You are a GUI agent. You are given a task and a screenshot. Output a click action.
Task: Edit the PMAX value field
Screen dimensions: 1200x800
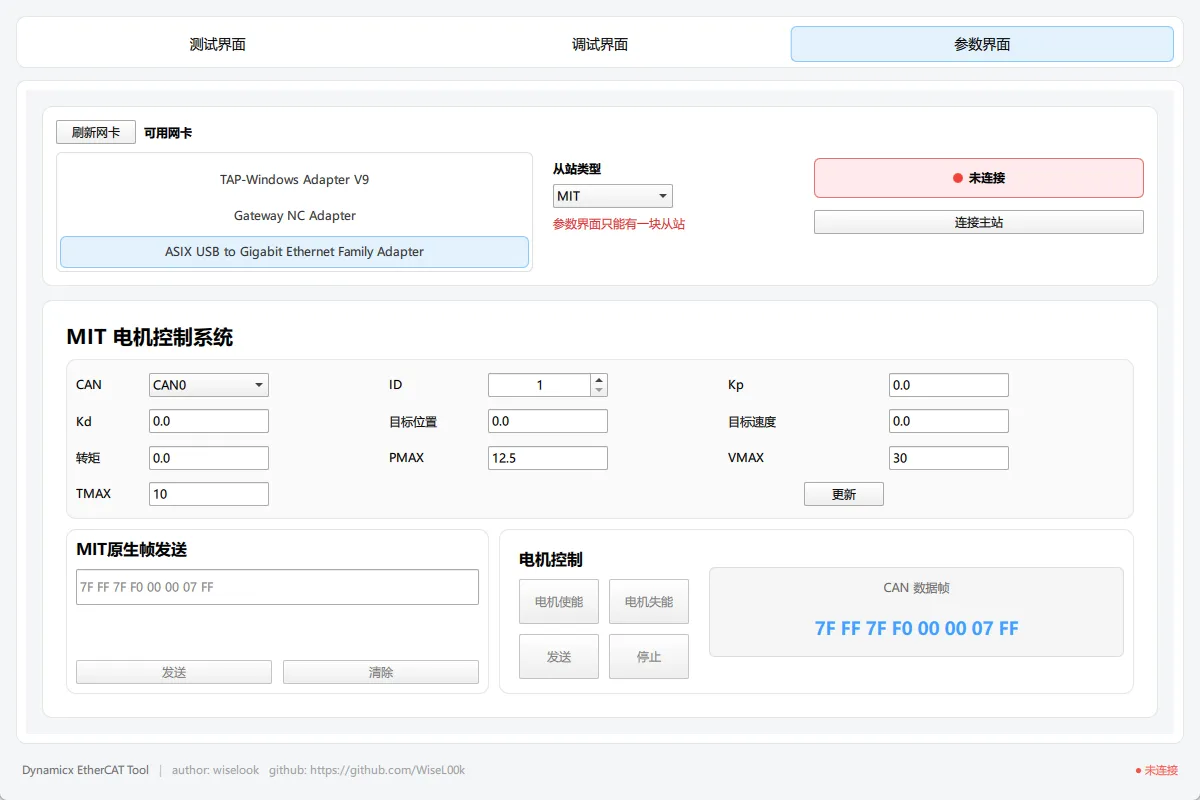[547, 458]
